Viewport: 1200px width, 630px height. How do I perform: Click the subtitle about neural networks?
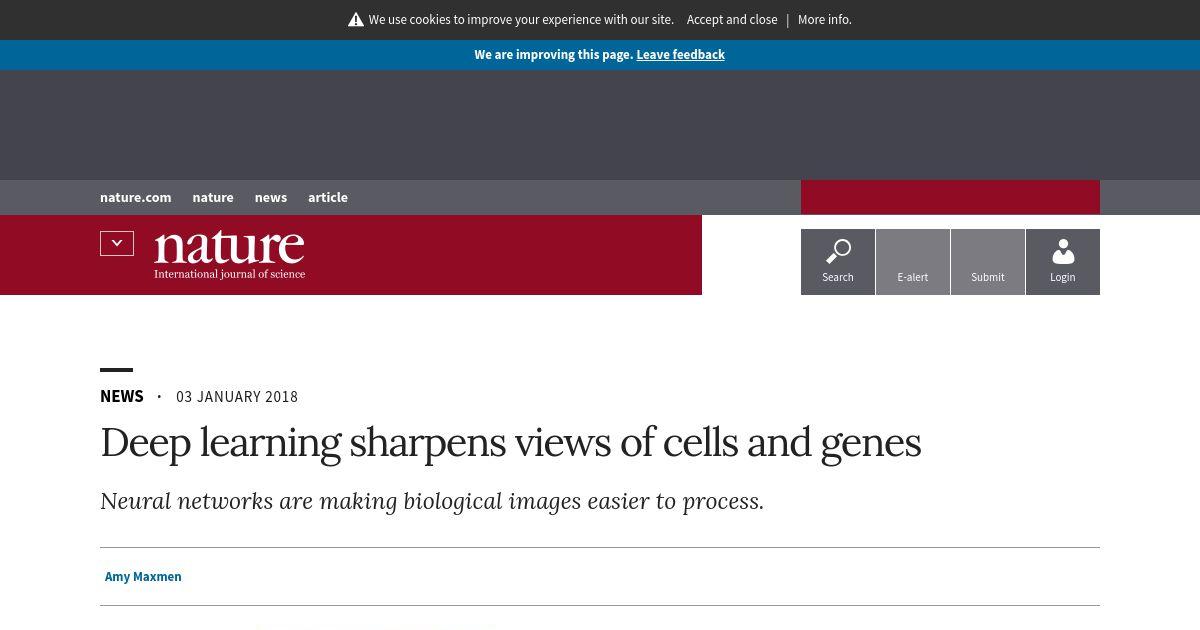(432, 501)
